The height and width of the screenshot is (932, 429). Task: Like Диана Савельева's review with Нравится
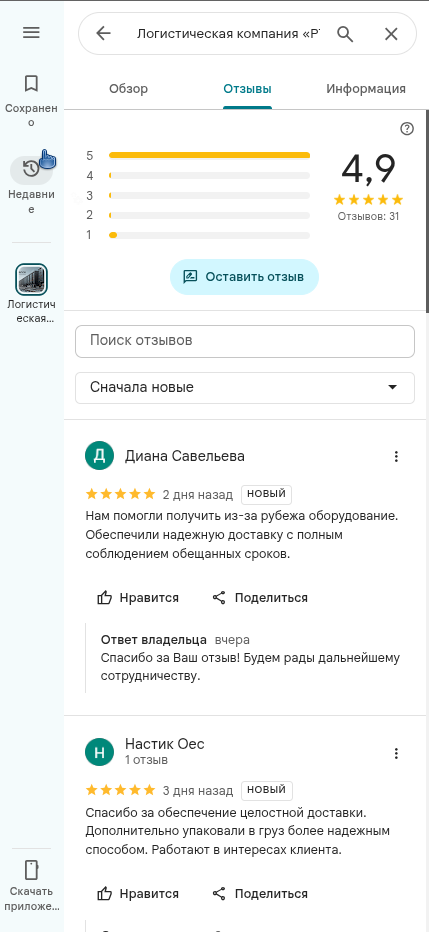[138, 597]
